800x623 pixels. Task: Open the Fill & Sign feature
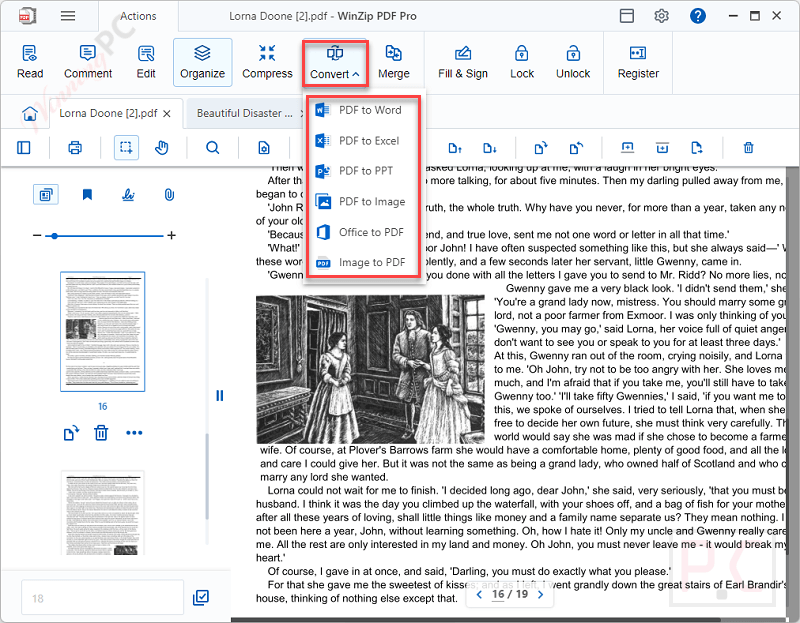coord(462,62)
